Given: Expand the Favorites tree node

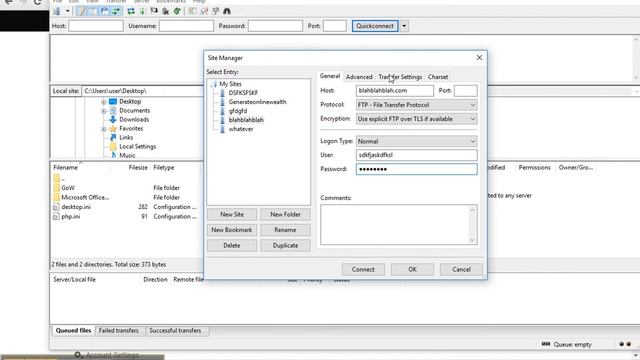Looking at the screenshot, I should coord(104,129).
